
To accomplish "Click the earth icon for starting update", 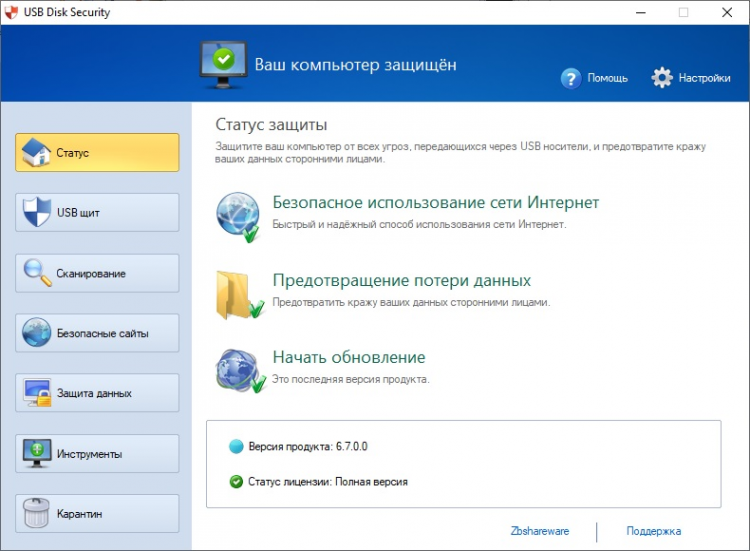I will coord(240,371).
